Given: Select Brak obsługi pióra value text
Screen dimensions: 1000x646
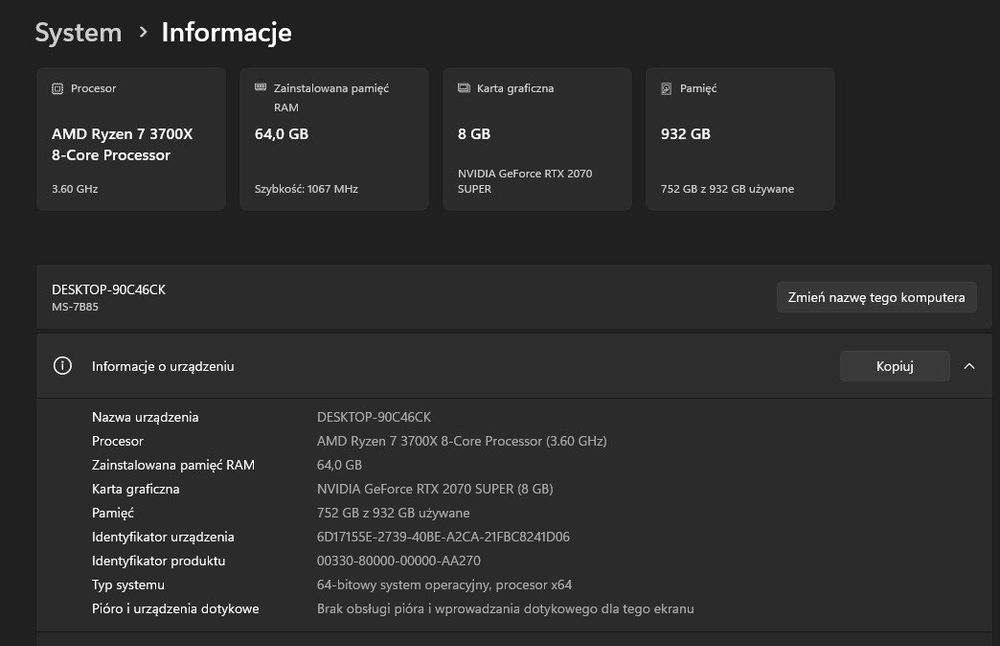Looking at the screenshot, I should tap(506, 609).
